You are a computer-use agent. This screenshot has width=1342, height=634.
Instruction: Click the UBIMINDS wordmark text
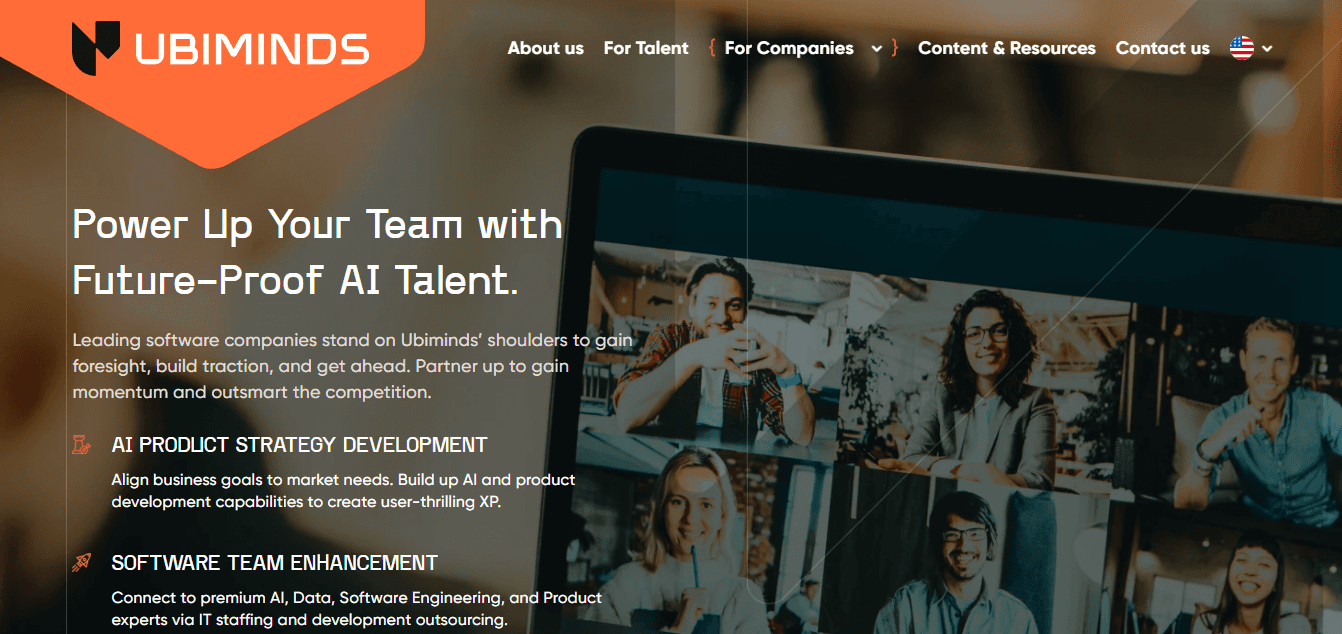[252, 49]
